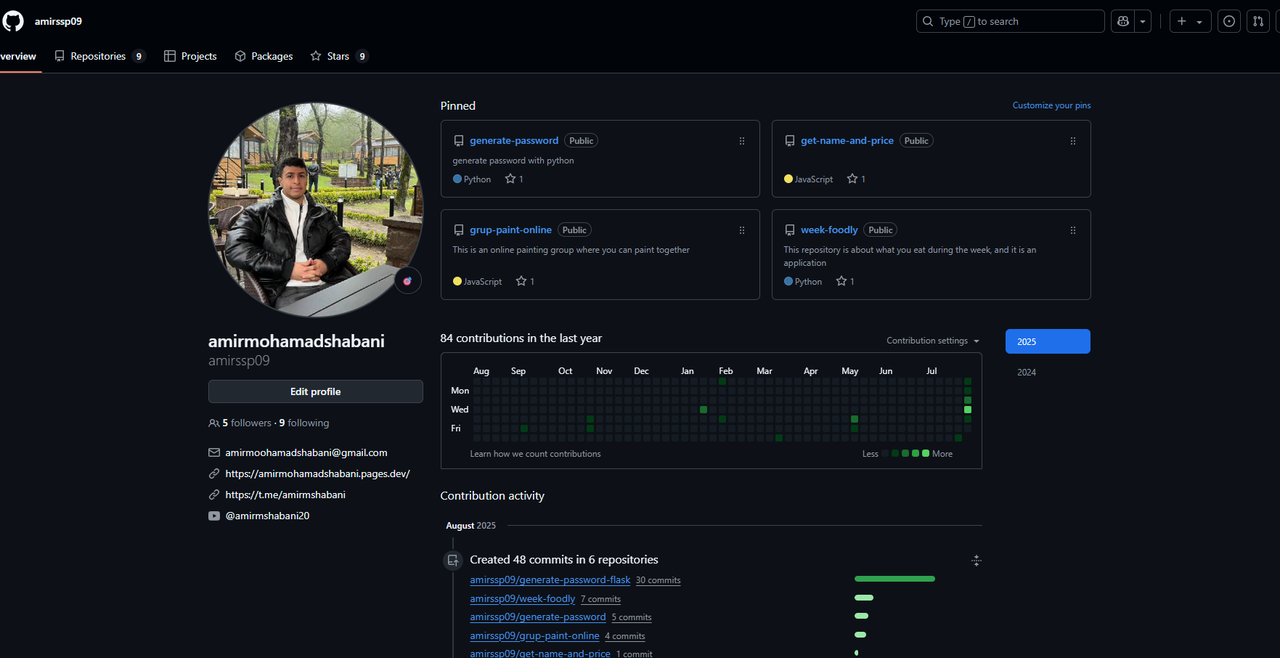Click star count on generate-password card
Image resolution: width=1280 pixels, height=658 pixels.
point(514,179)
